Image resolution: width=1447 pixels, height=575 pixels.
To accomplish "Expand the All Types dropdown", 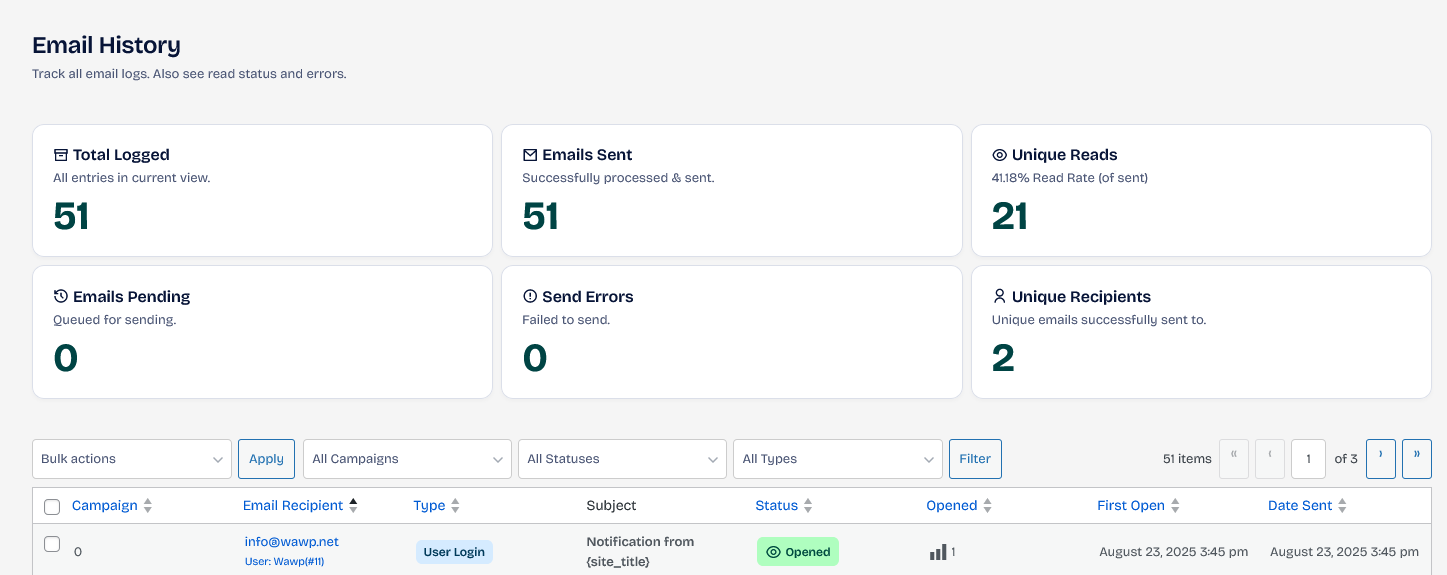I will click(837, 459).
